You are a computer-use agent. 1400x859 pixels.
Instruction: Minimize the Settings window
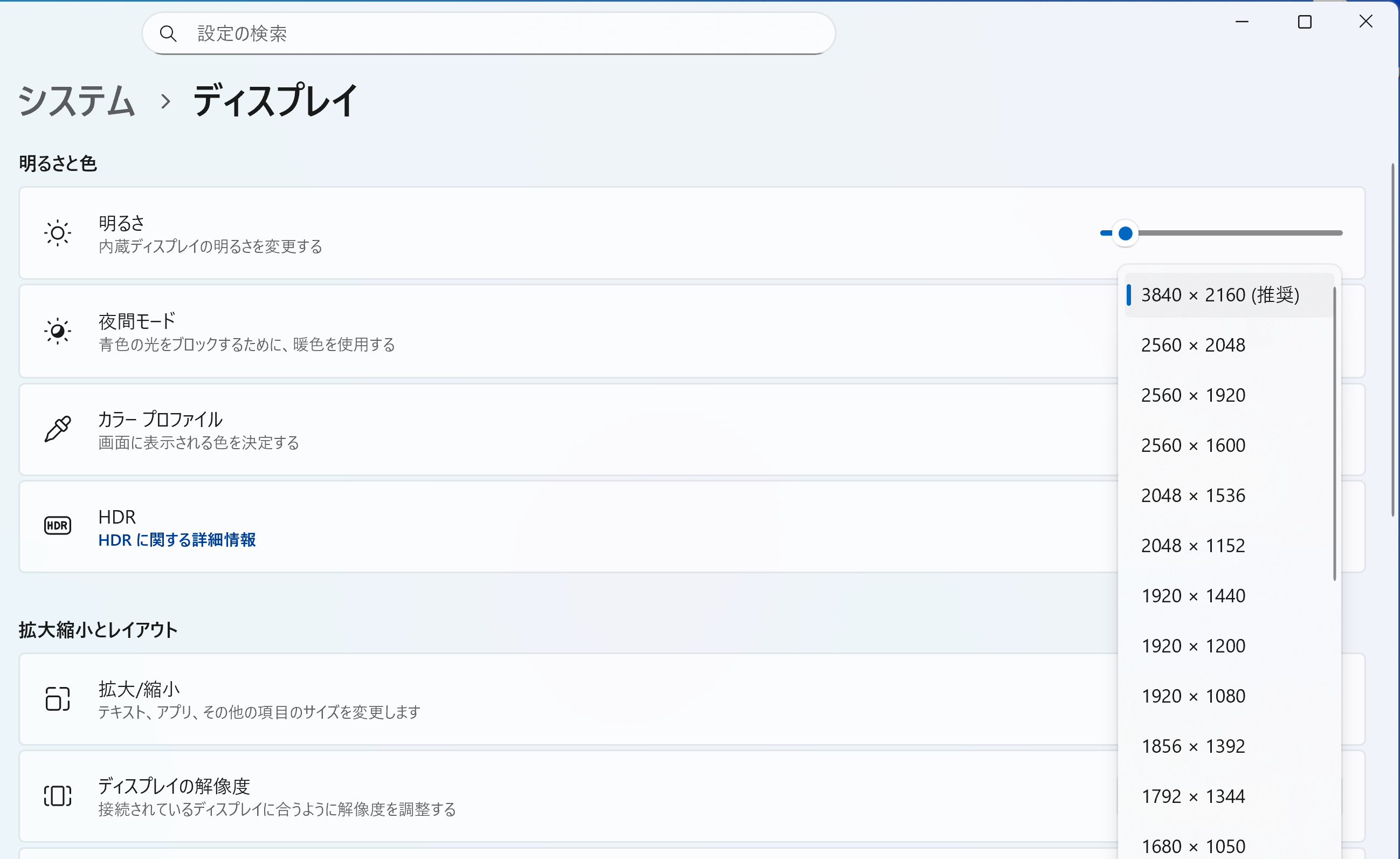tap(1242, 22)
